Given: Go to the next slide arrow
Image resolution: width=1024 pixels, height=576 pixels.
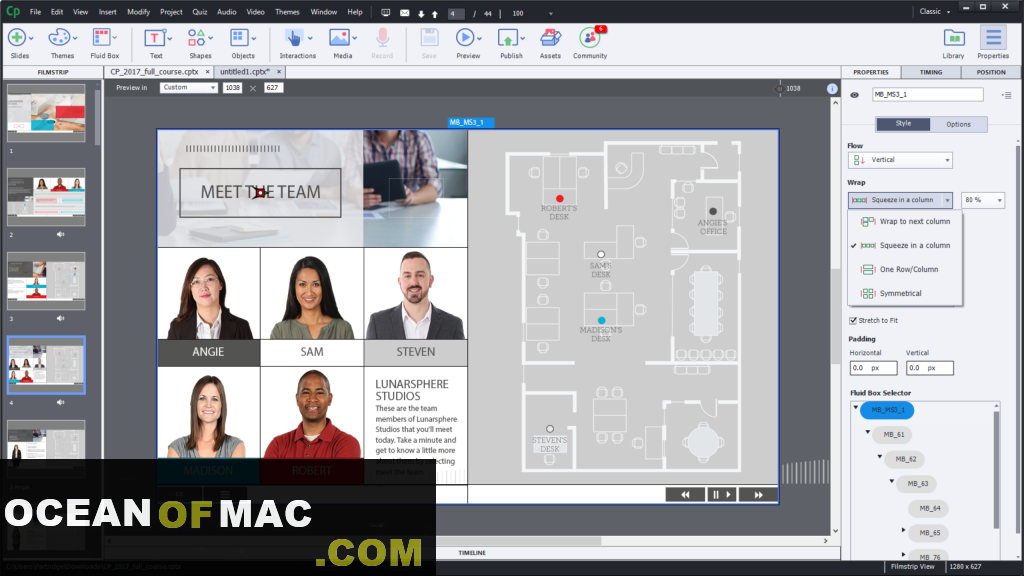Looking at the screenshot, I should click(421, 14).
